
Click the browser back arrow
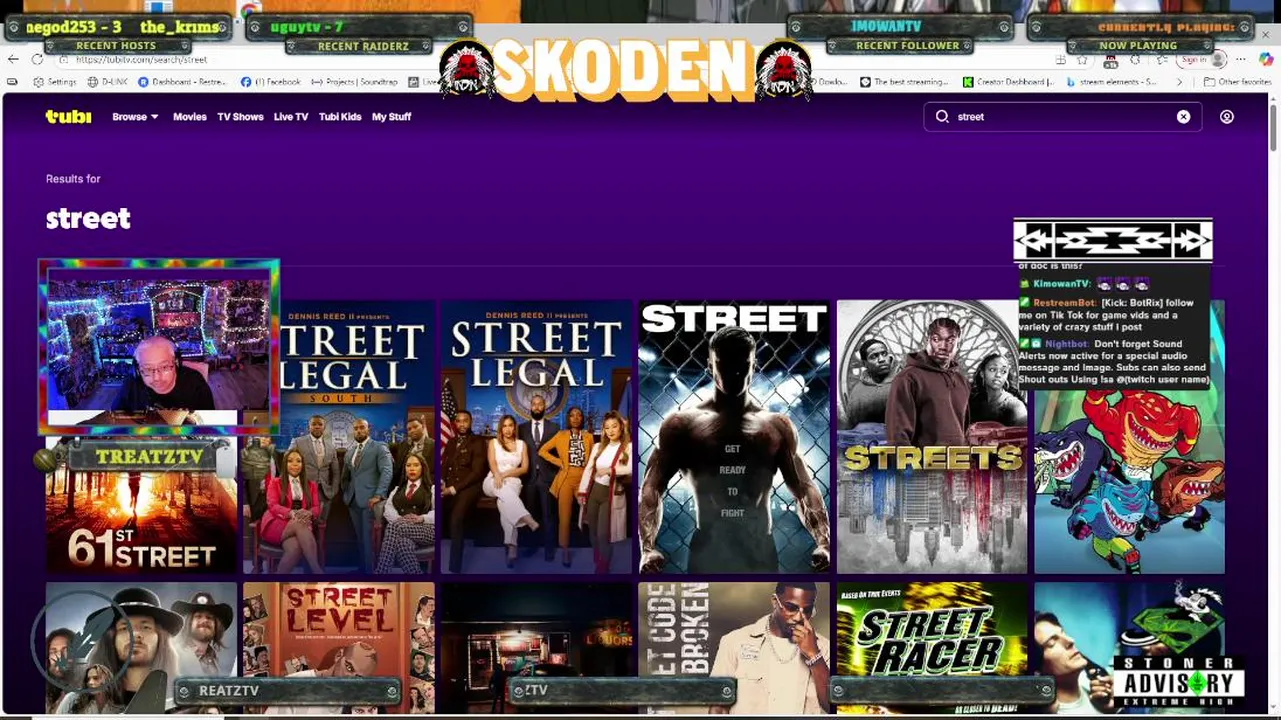(x=13, y=60)
